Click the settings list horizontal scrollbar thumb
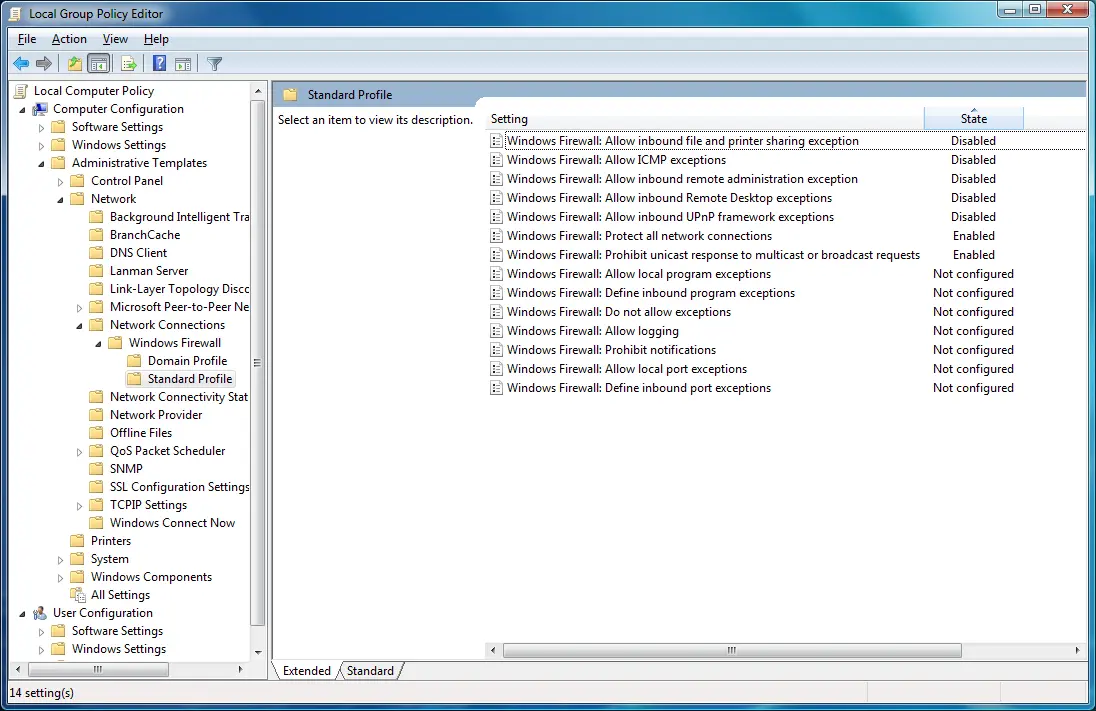Viewport: 1096px width, 711px height. click(x=732, y=650)
